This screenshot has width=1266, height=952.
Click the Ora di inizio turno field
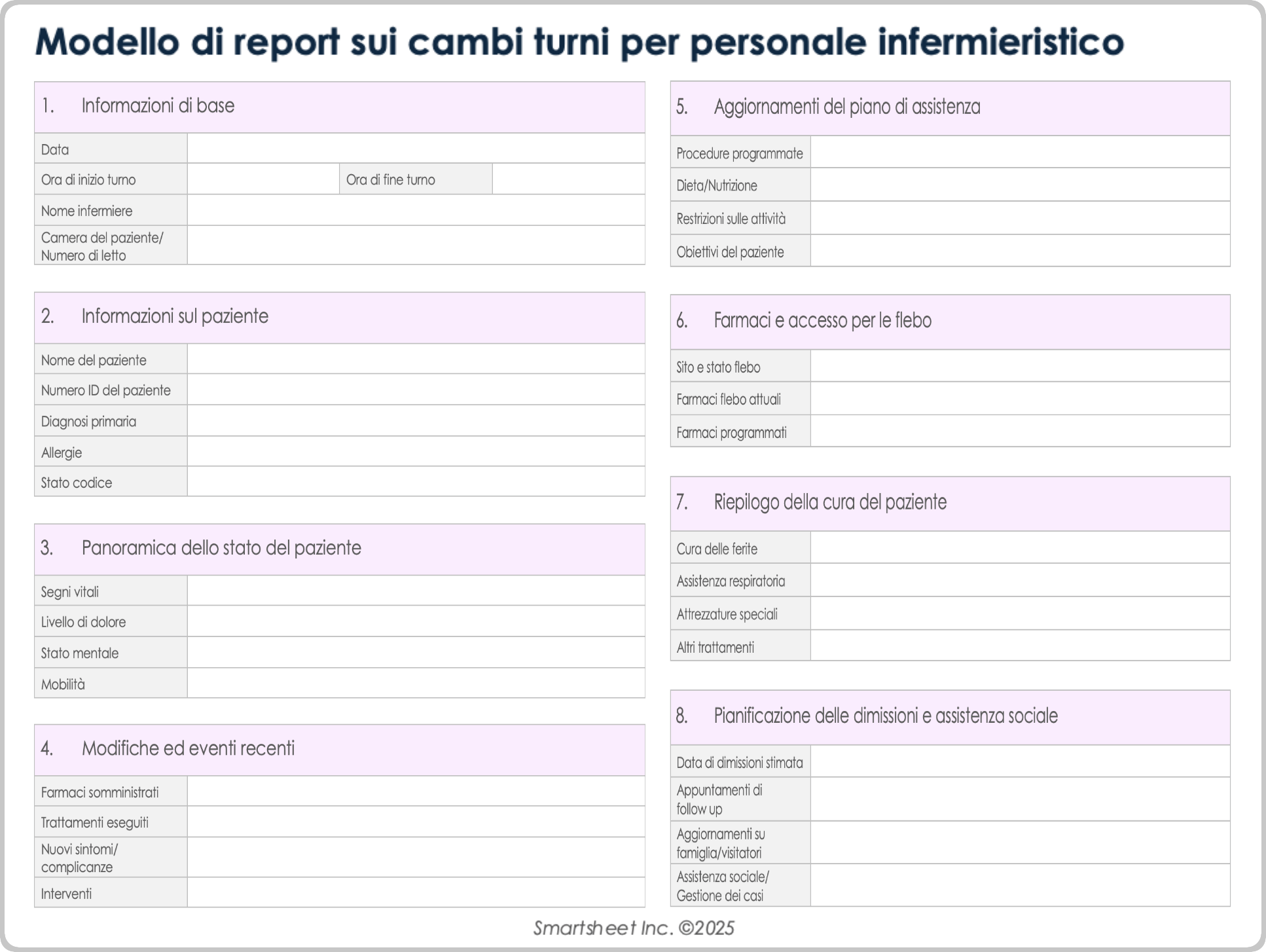262,179
